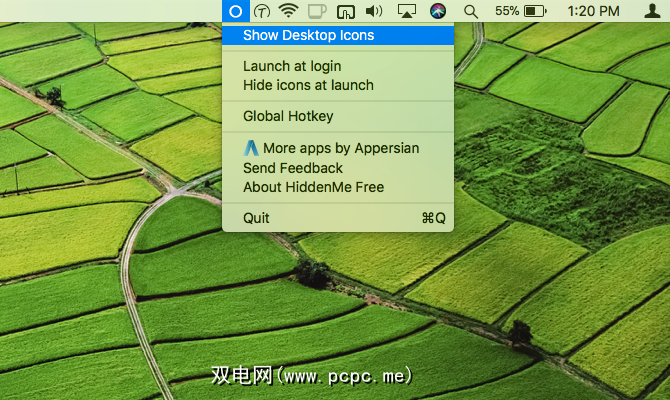
Task: Click the HiddenMe circle menu bar icon
Action: click(x=235, y=11)
